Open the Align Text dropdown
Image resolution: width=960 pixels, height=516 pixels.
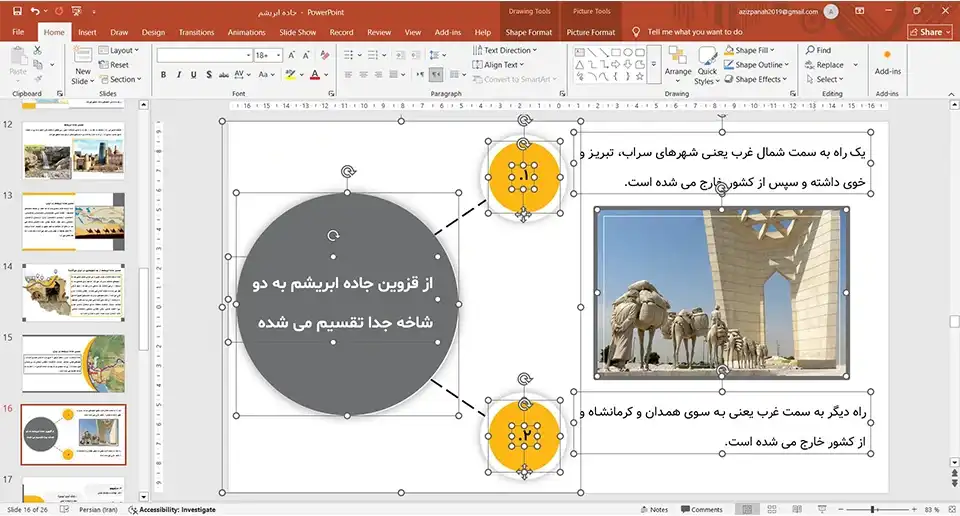tap(498, 65)
